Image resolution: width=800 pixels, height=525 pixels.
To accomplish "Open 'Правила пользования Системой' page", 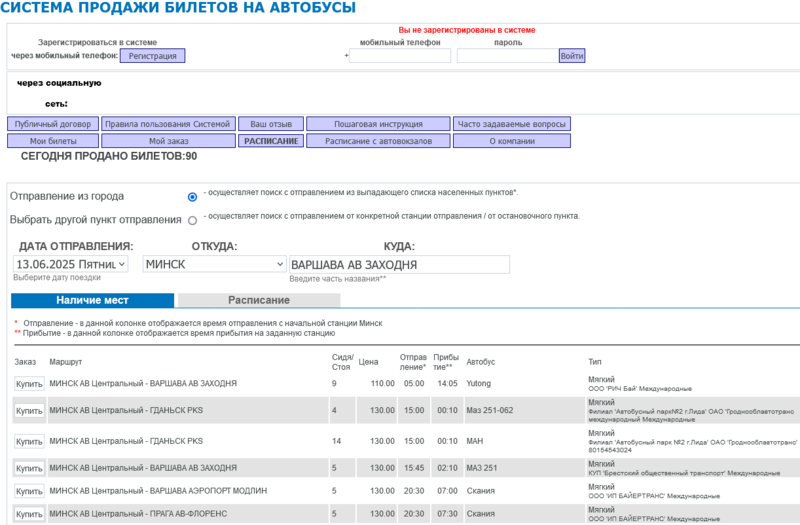I will [168, 124].
